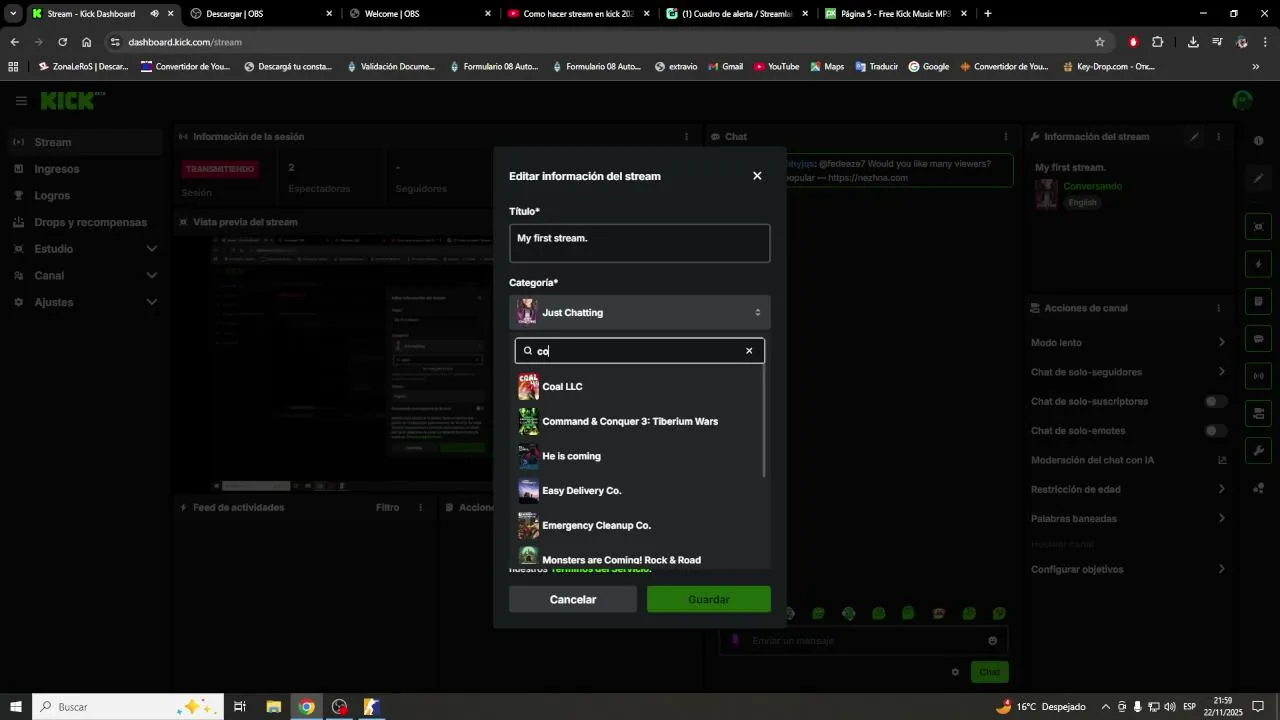Choose Command & Conquer 3: Tiberium Wars
1280x720 pixels.
640,422
